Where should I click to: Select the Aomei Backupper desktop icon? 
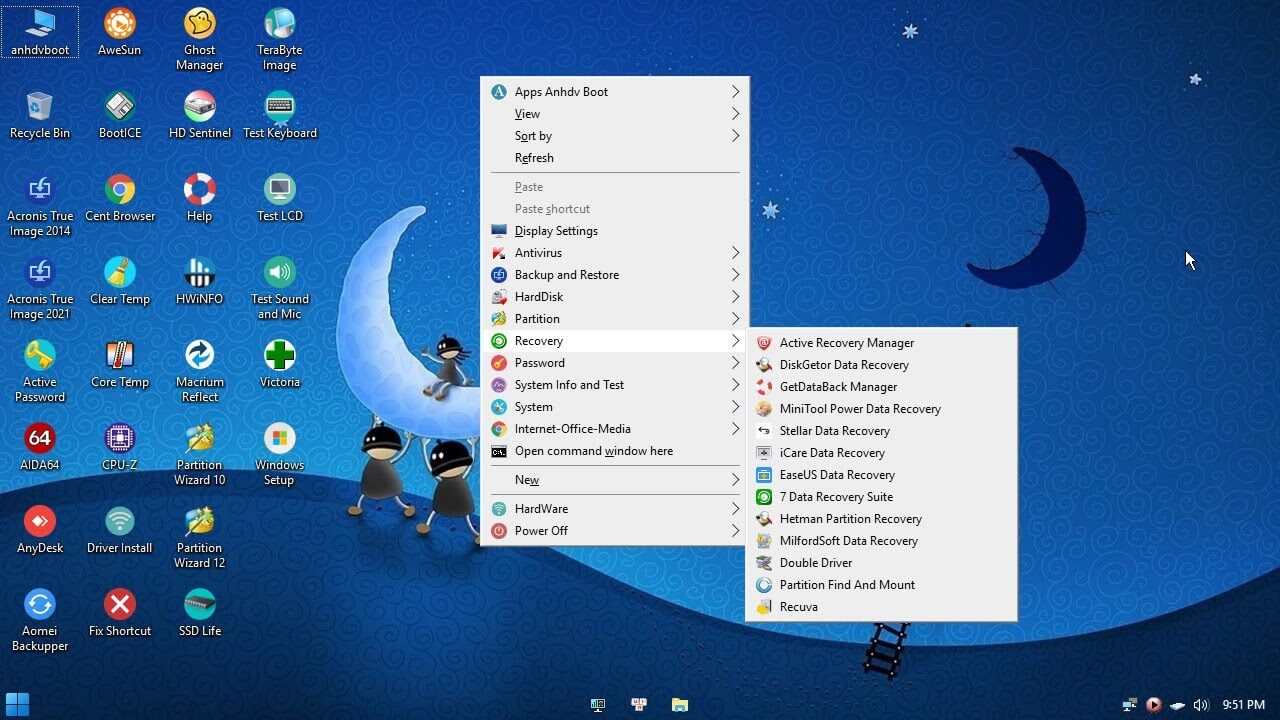[40, 621]
